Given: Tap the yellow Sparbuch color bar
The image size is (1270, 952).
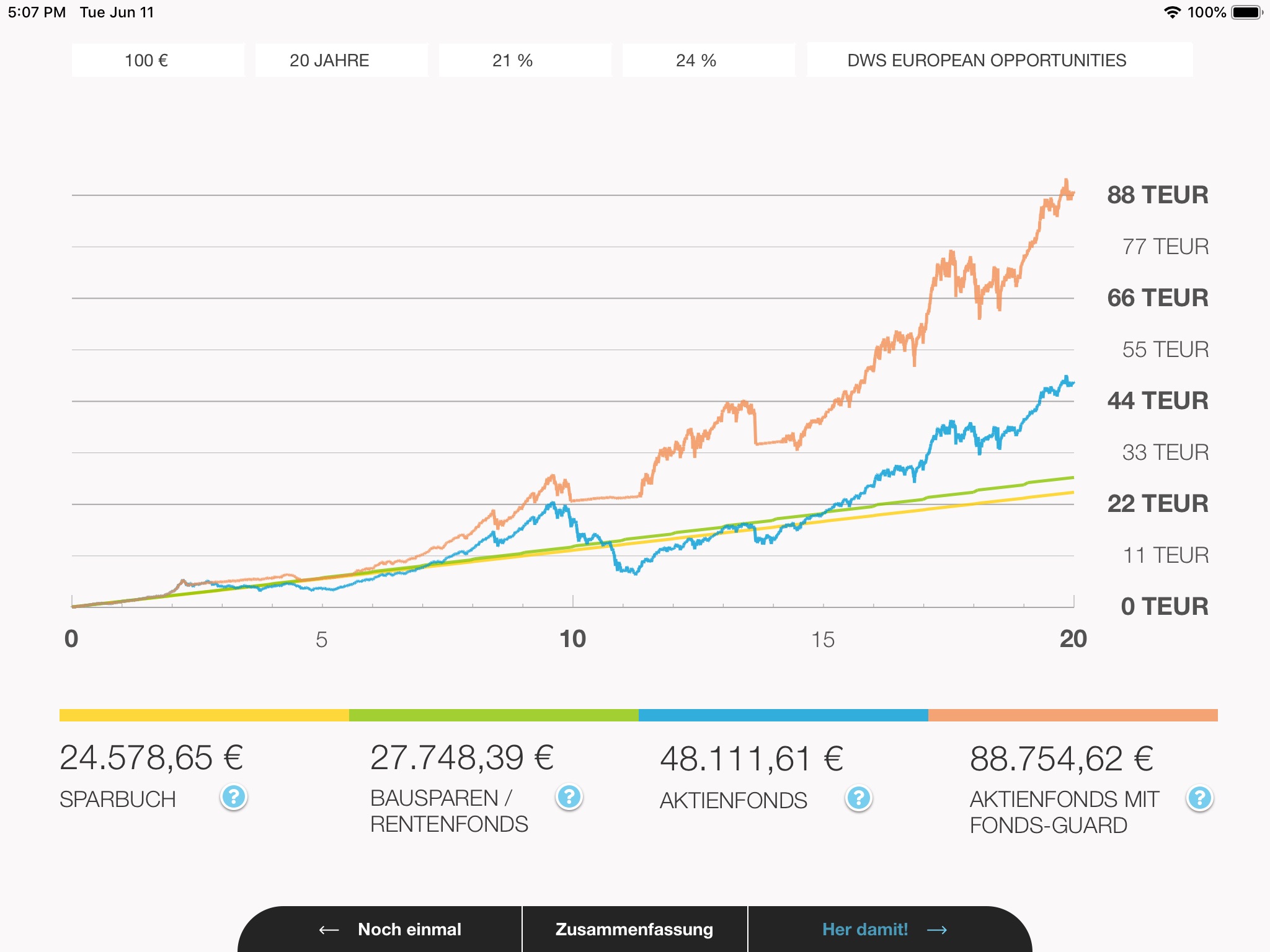Looking at the screenshot, I should click(204, 715).
